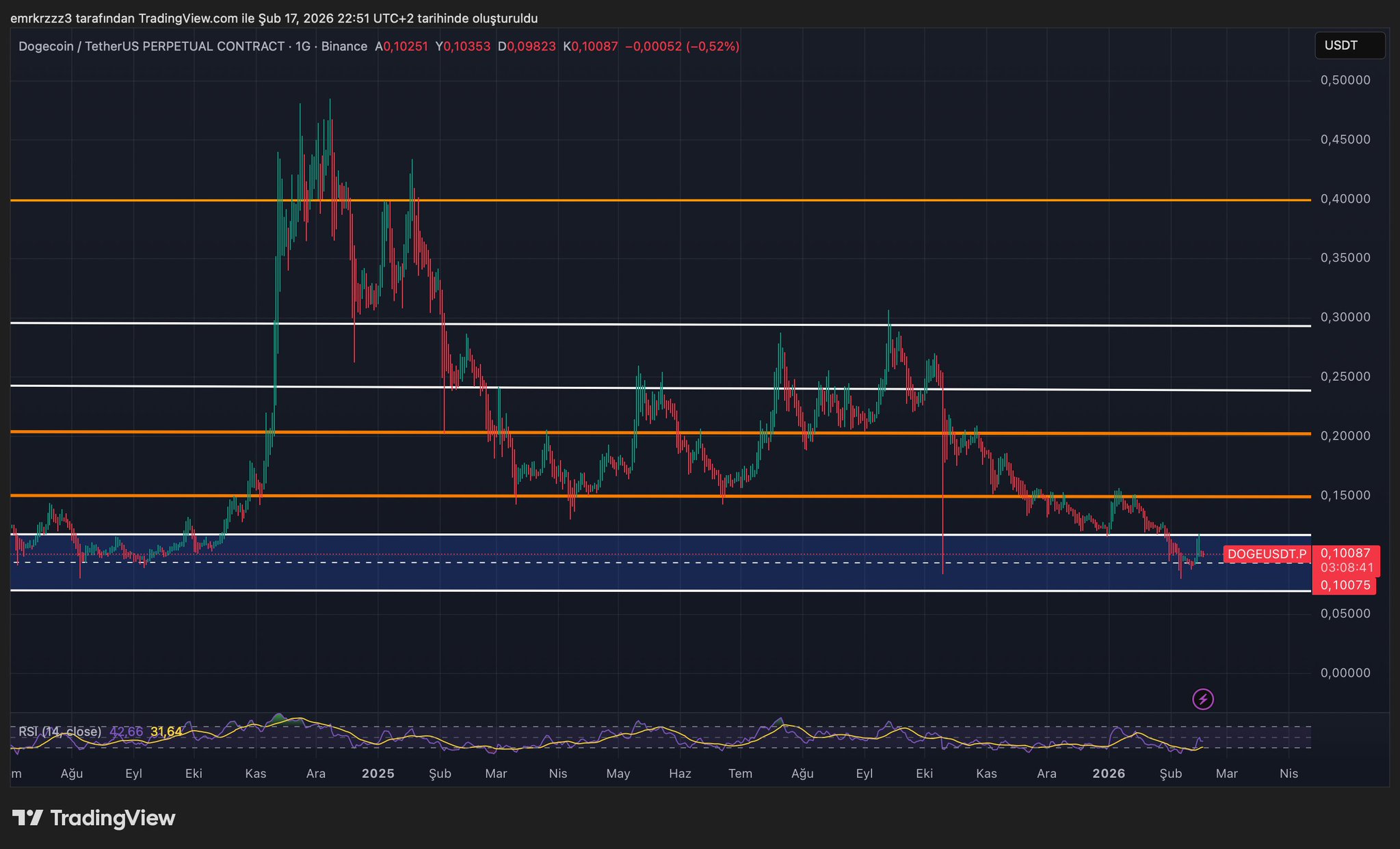This screenshot has width=1400, height=849.
Task: Click the RSI (14, close) indicator label
Action: pyautogui.click(x=60, y=731)
